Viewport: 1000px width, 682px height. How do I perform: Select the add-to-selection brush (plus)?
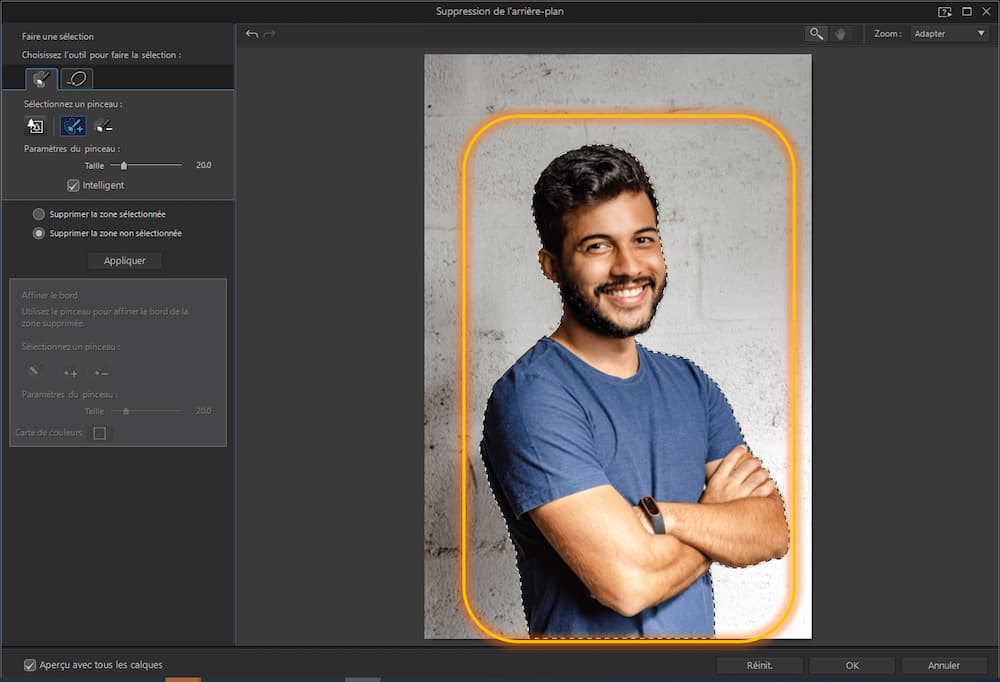pos(73,126)
